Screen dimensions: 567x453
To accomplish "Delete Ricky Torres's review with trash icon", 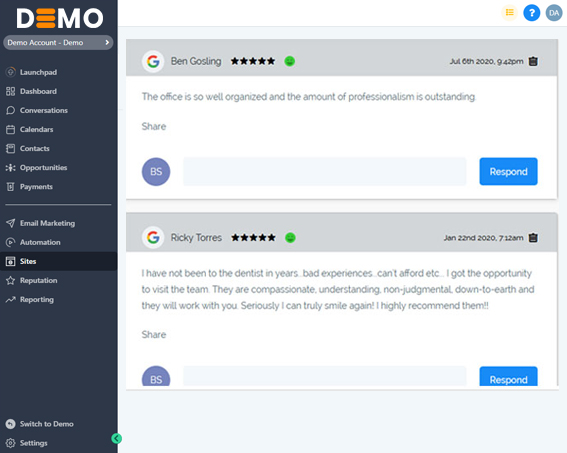I will pos(533,238).
